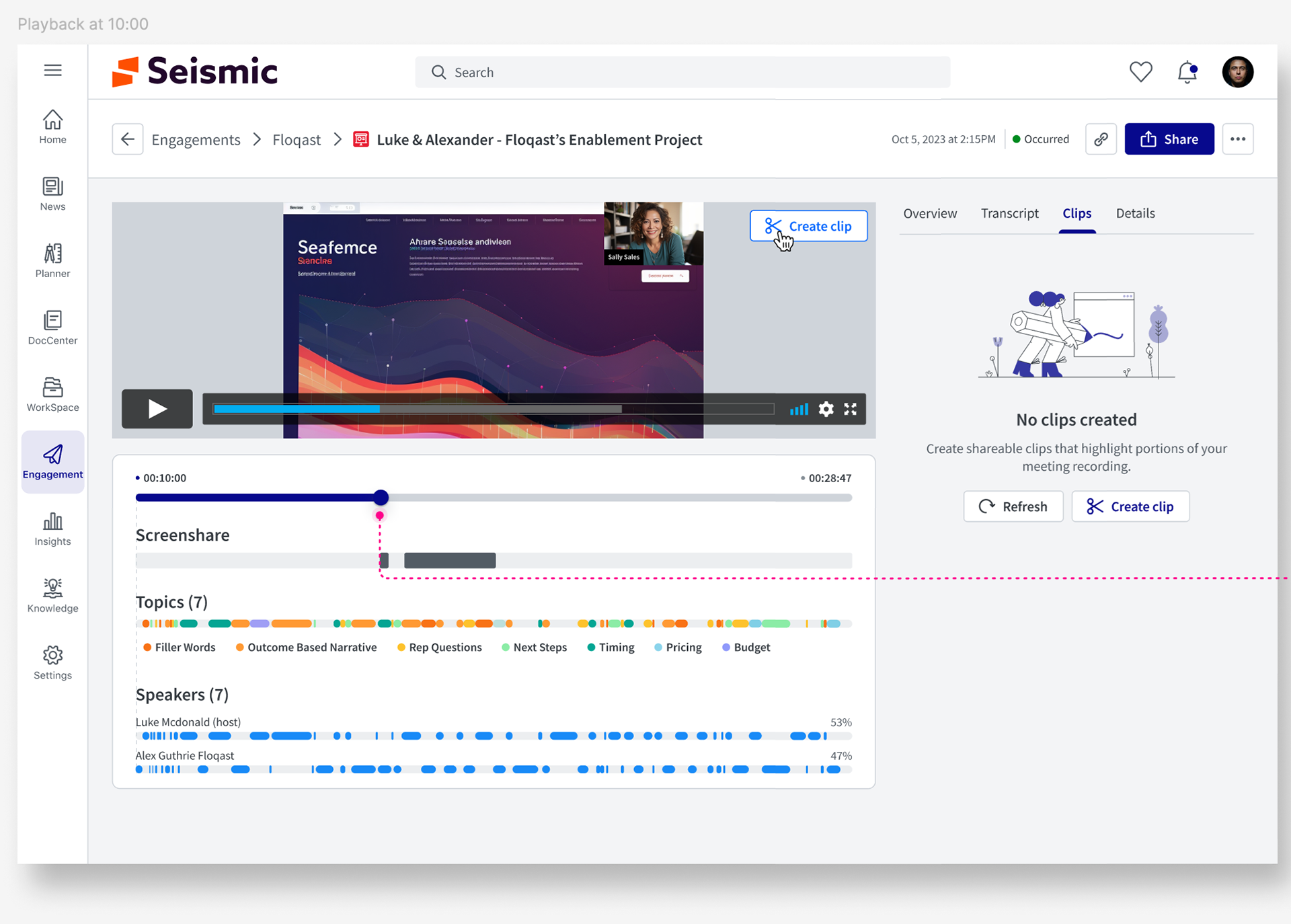Select Engagement in the sidebar
The height and width of the screenshot is (924, 1291).
pyautogui.click(x=52, y=462)
